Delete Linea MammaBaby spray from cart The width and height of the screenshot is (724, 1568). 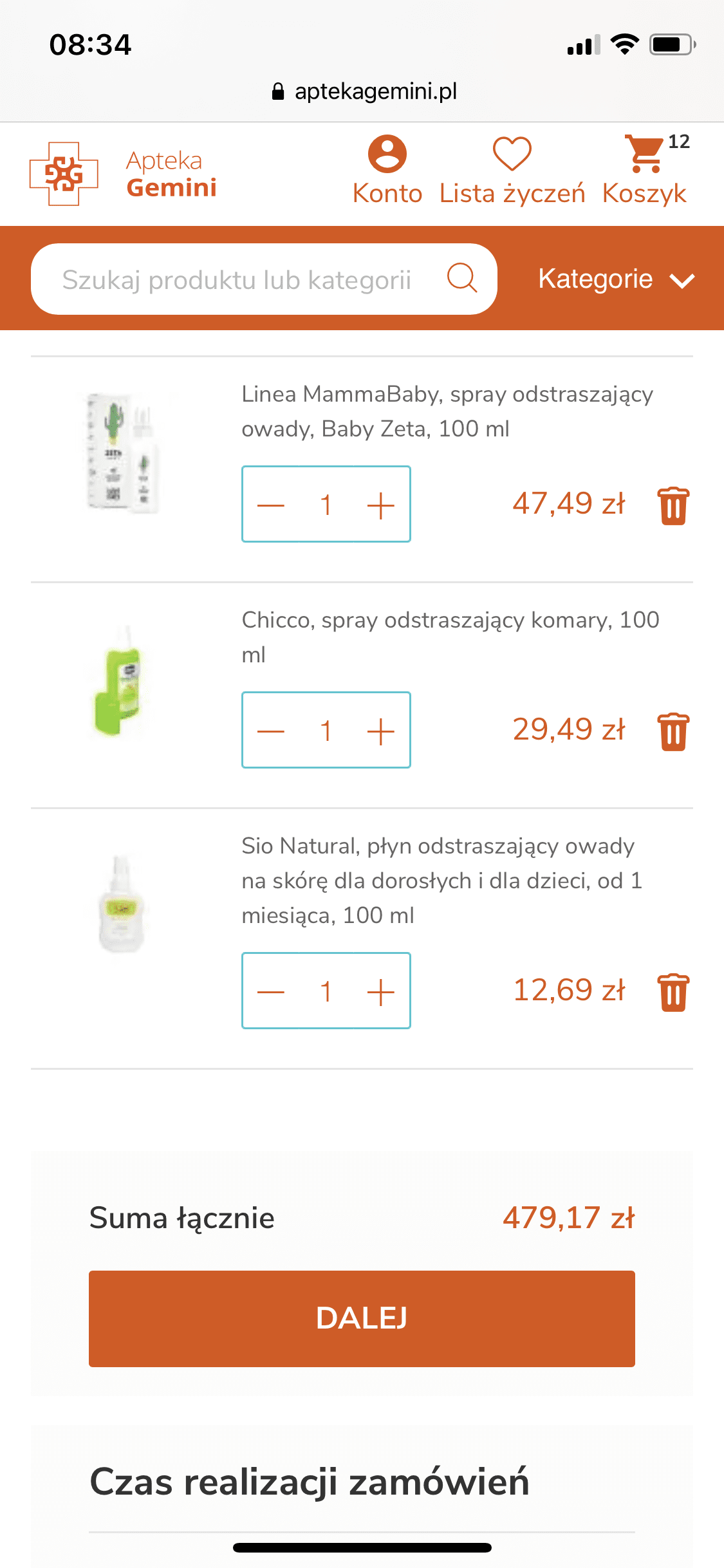[673, 506]
